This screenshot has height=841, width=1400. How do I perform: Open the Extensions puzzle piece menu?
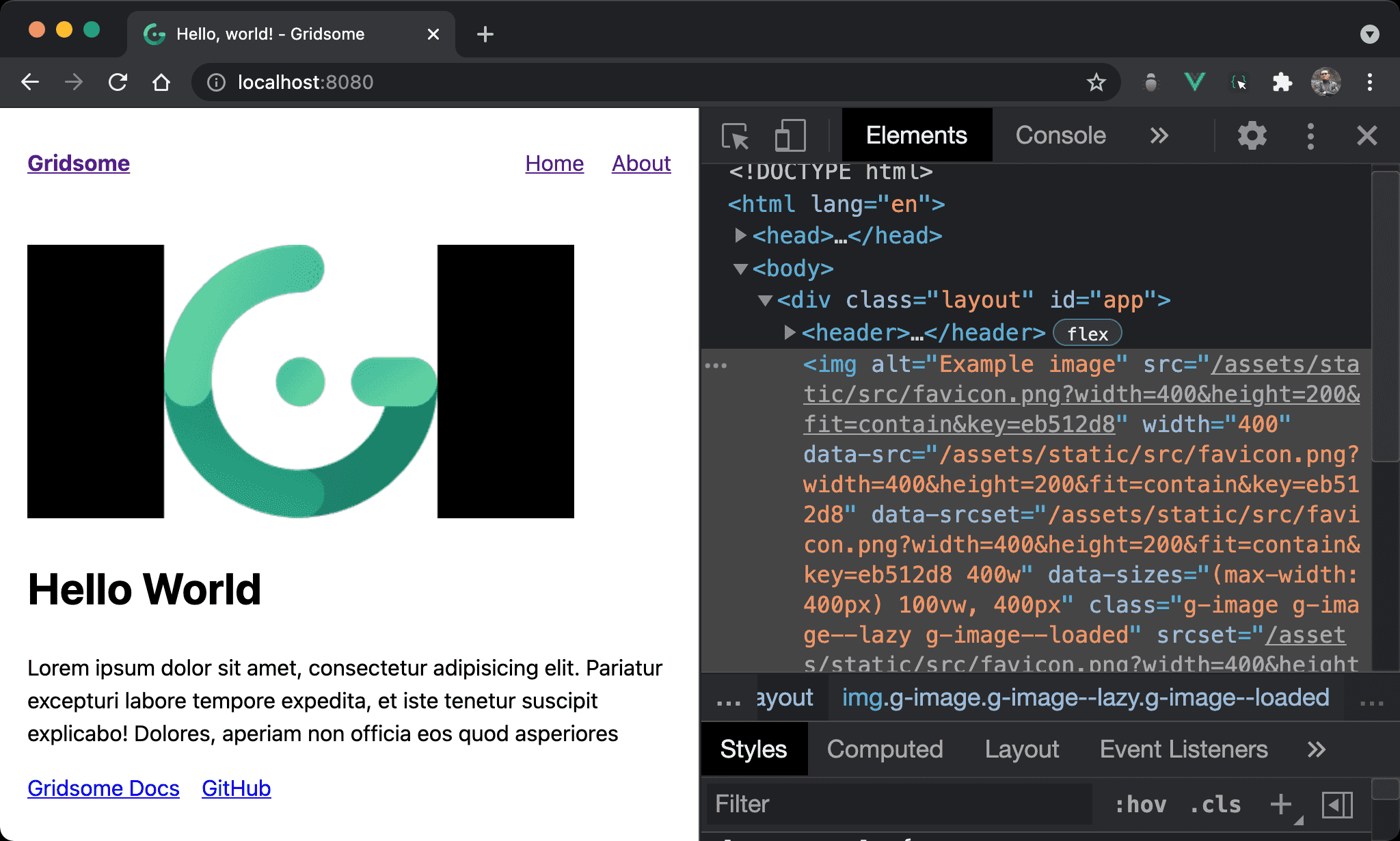1282,83
